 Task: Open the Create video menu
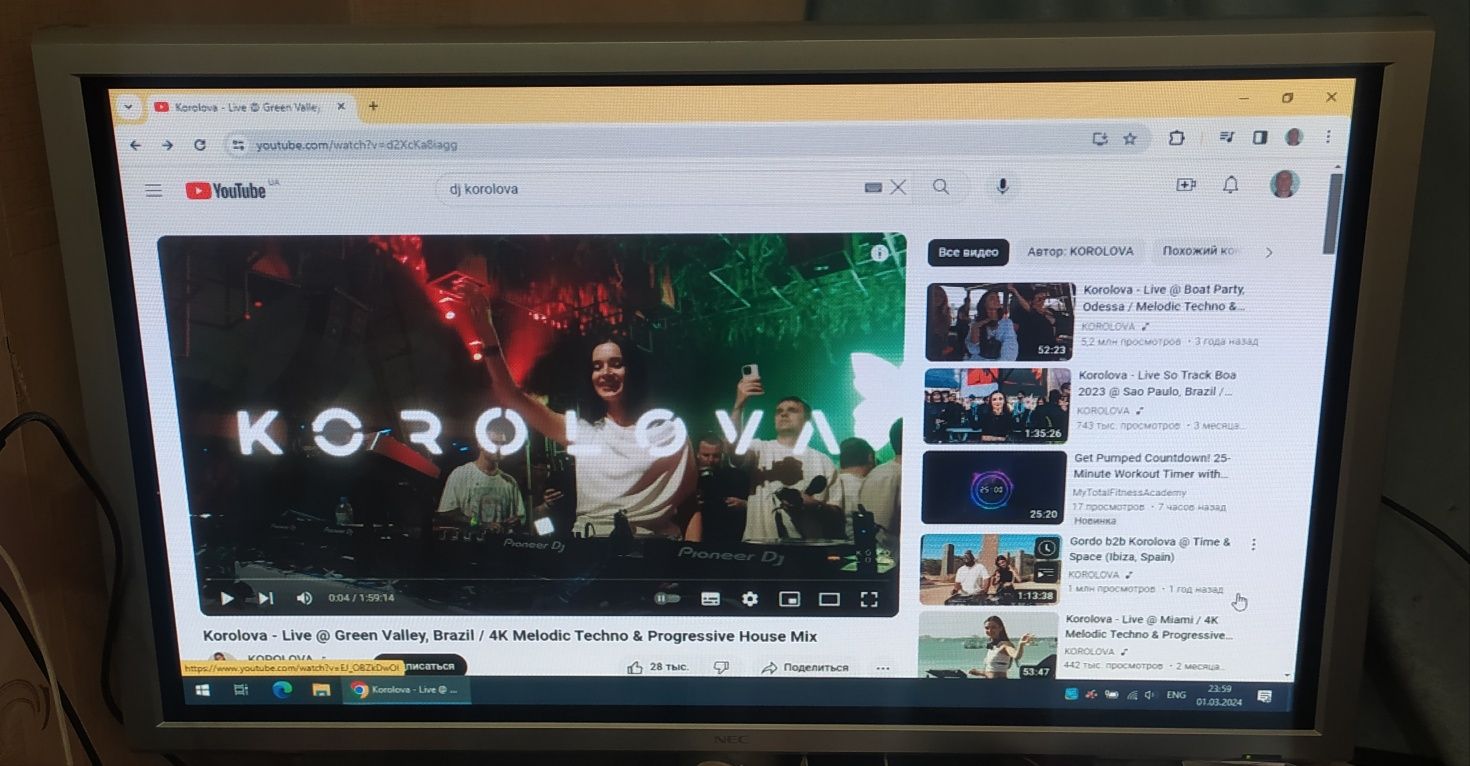[1186, 185]
